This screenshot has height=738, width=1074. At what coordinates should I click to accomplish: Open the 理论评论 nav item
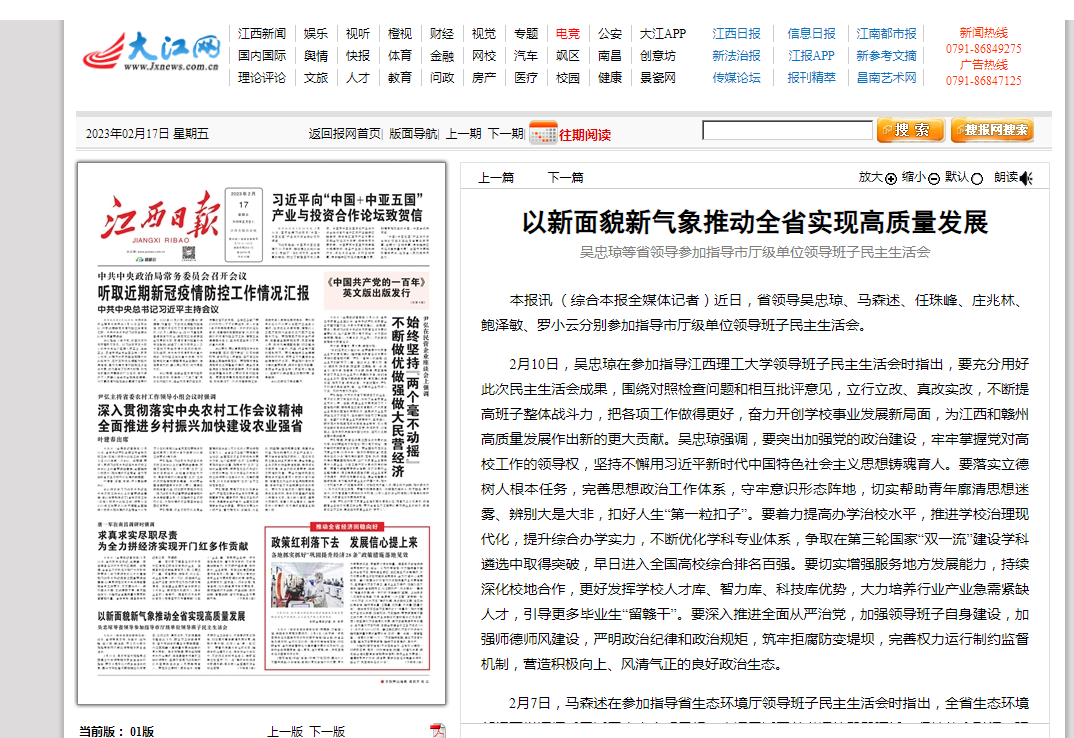262,77
